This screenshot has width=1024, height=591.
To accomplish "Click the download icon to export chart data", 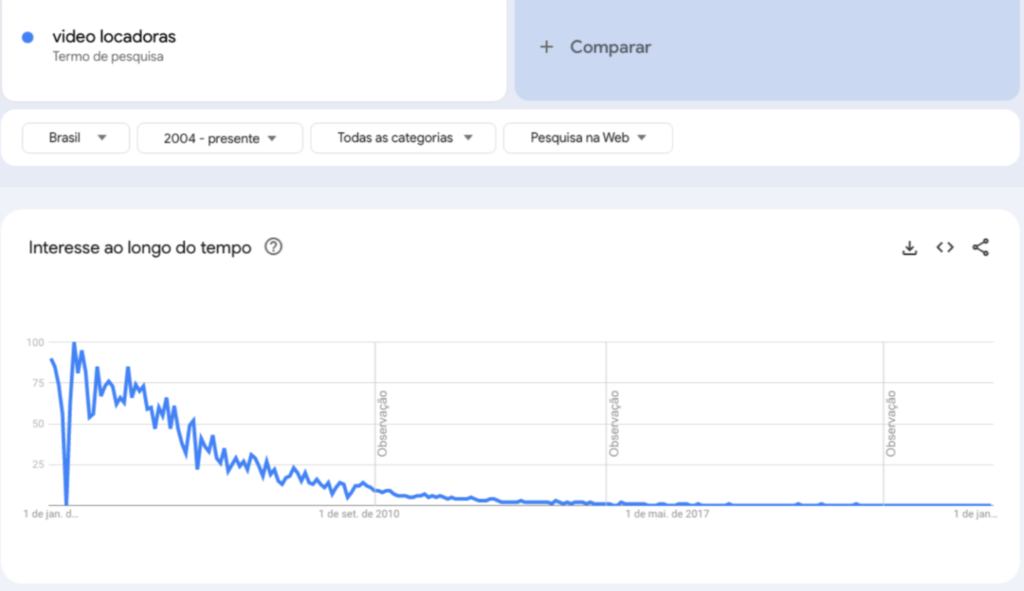I will [909, 247].
